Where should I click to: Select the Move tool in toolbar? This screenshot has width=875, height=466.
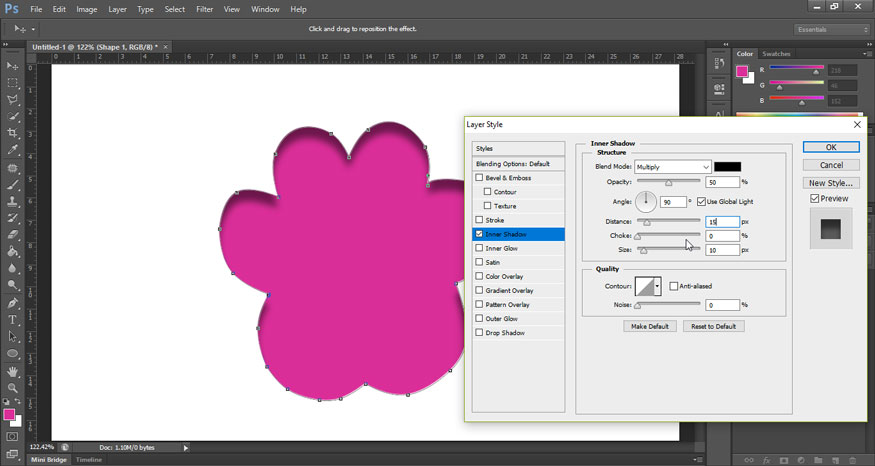click(x=13, y=65)
